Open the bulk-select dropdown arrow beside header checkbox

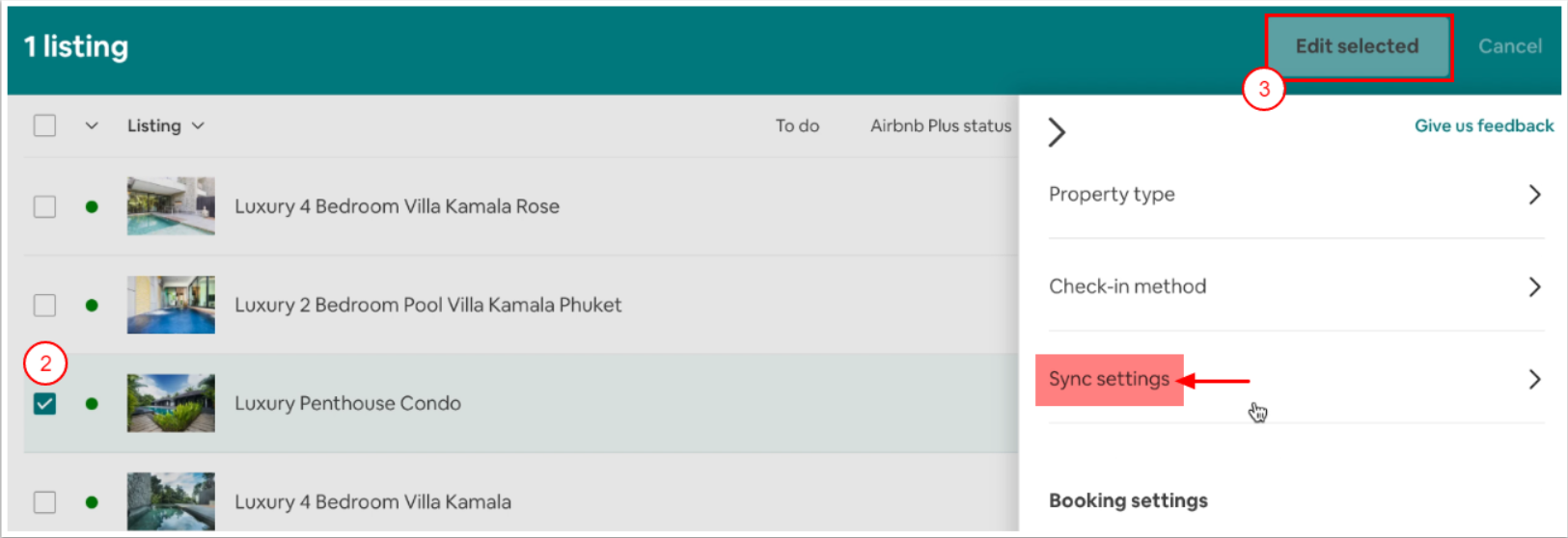tap(92, 126)
